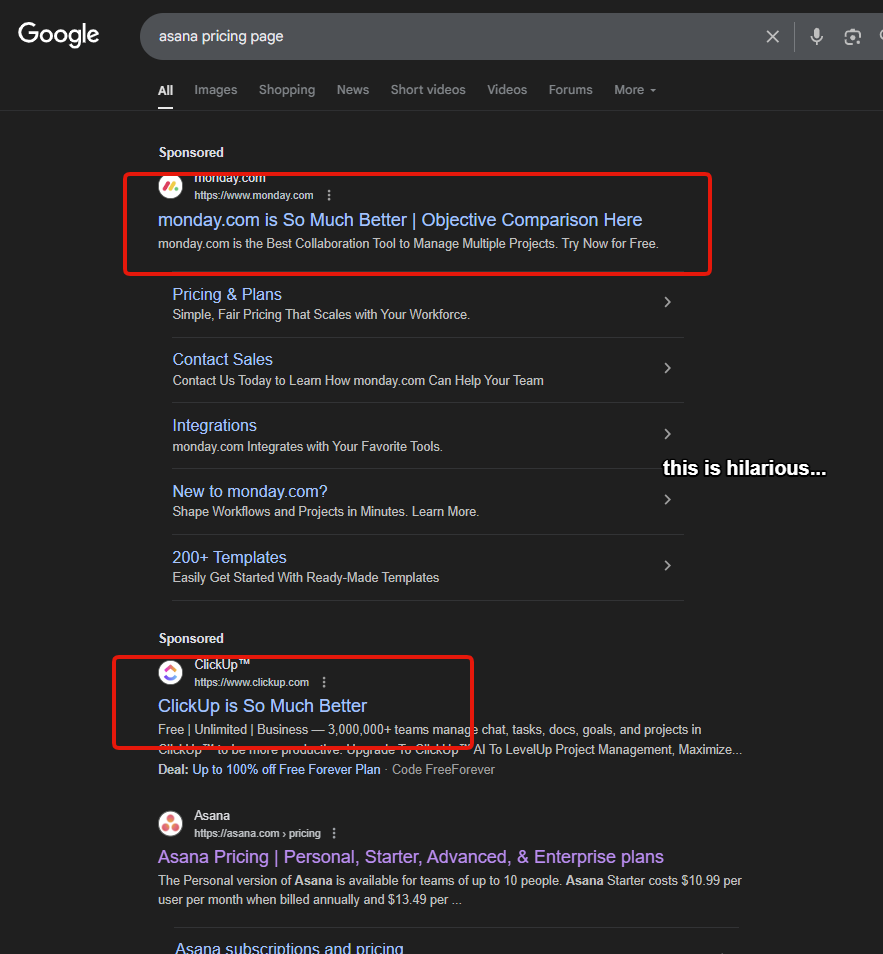Image resolution: width=883 pixels, height=954 pixels.
Task: Switch to the Images tab
Action: (x=215, y=90)
